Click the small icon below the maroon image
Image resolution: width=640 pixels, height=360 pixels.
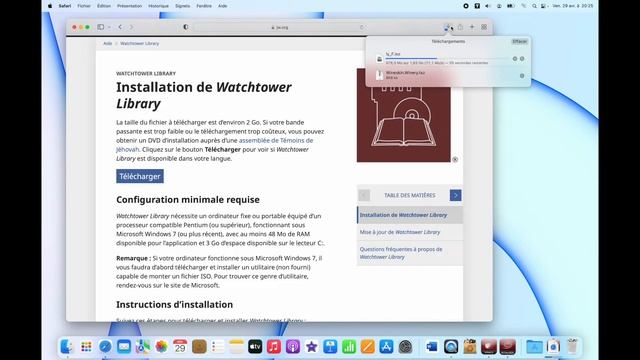[455, 160]
